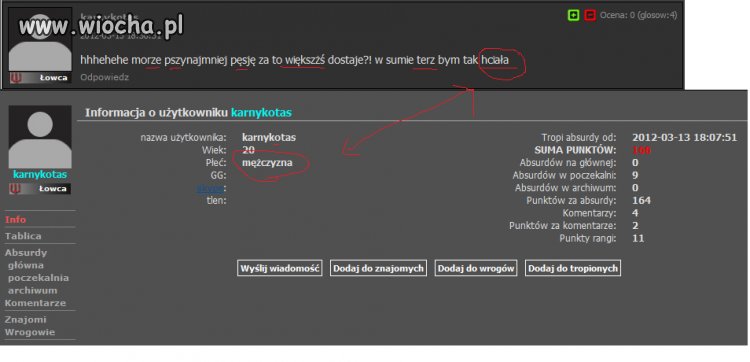Click the skype link in profile details
The height and width of the screenshot is (362, 750).
coord(210,188)
